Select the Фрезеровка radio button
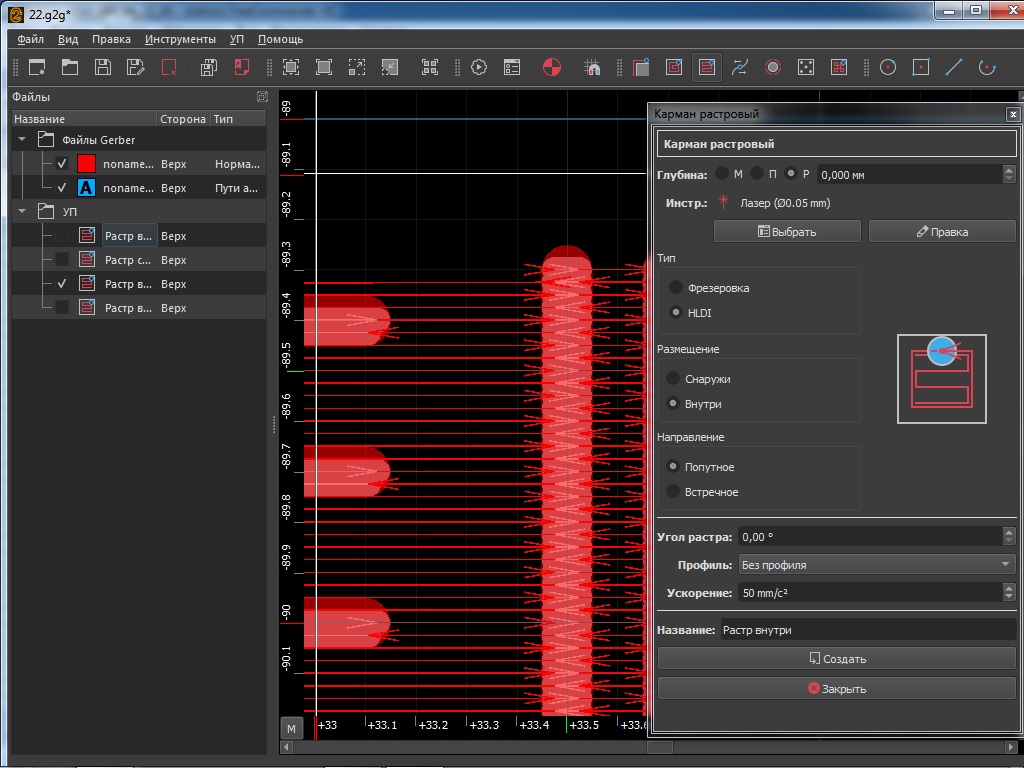Image resolution: width=1024 pixels, height=768 pixels. (x=677, y=288)
